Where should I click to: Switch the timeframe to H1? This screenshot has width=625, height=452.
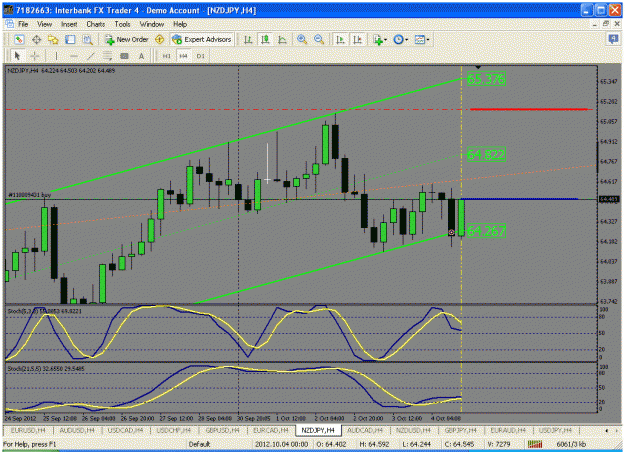point(167,56)
